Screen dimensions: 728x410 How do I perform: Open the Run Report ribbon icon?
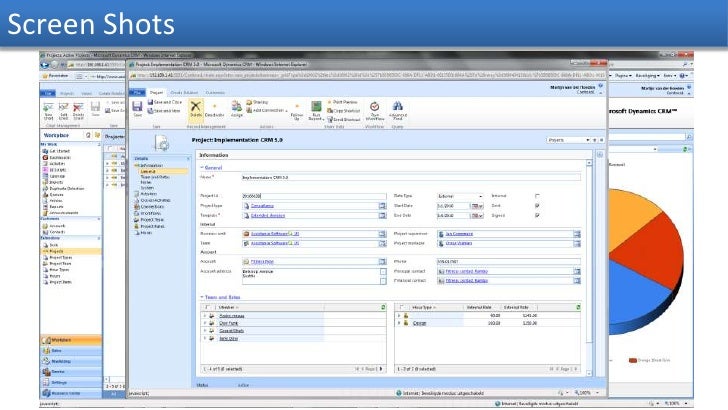click(316, 107)
